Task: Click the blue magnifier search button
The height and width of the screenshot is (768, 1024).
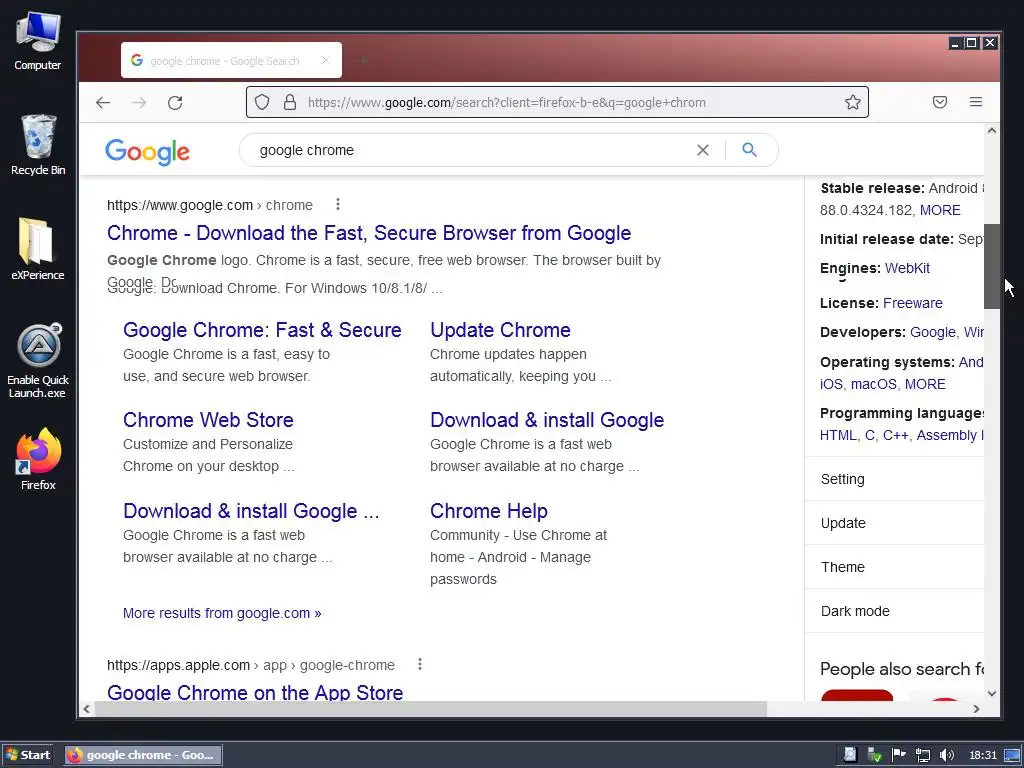Action: (x=750, y=150)
